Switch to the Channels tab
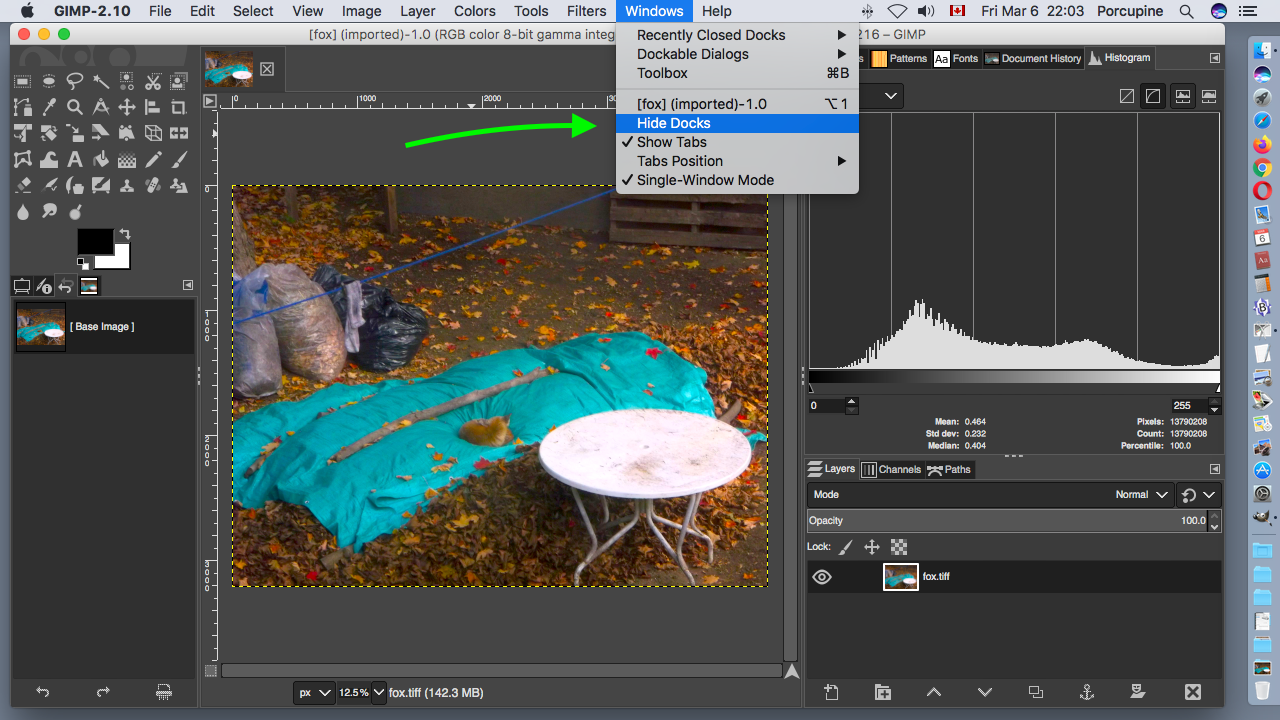 891,469
